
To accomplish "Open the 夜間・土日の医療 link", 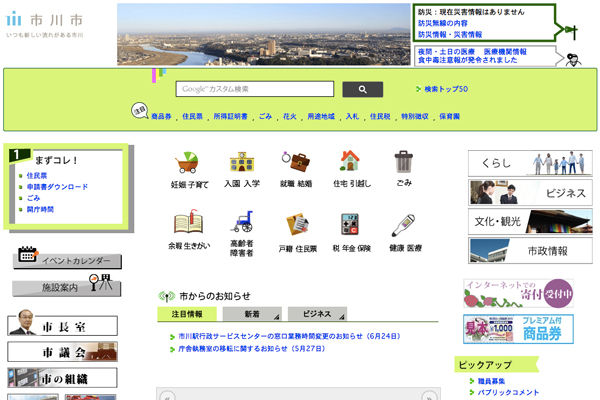I will click(x=446, y=52).
